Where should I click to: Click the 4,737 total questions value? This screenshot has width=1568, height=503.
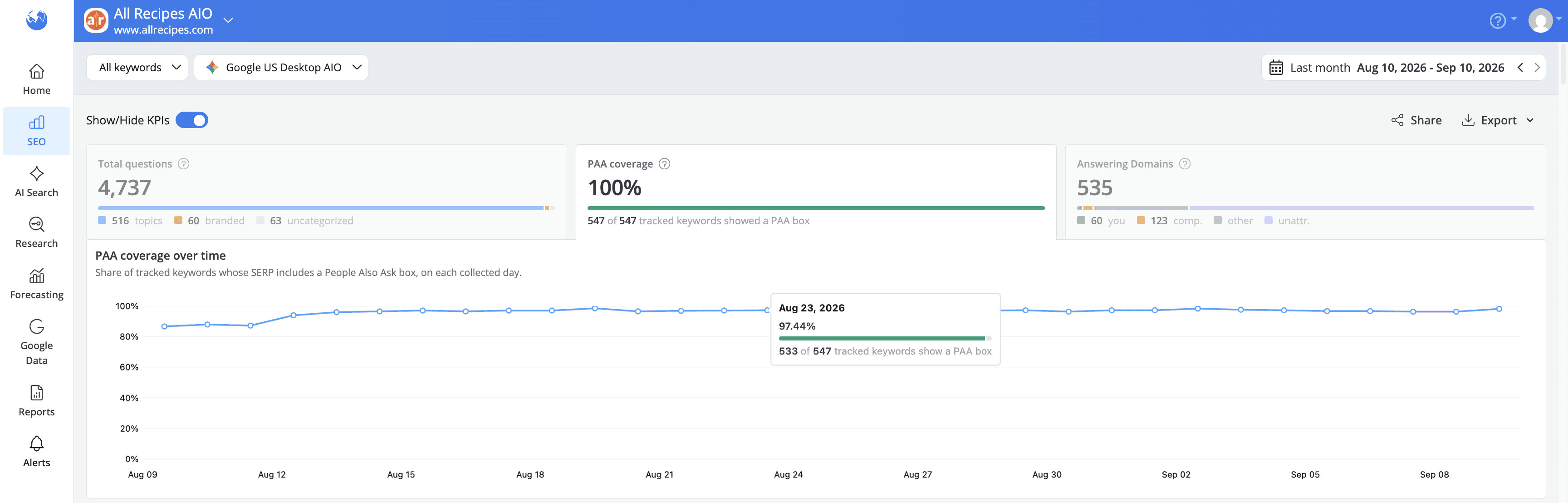pos(124,187)
